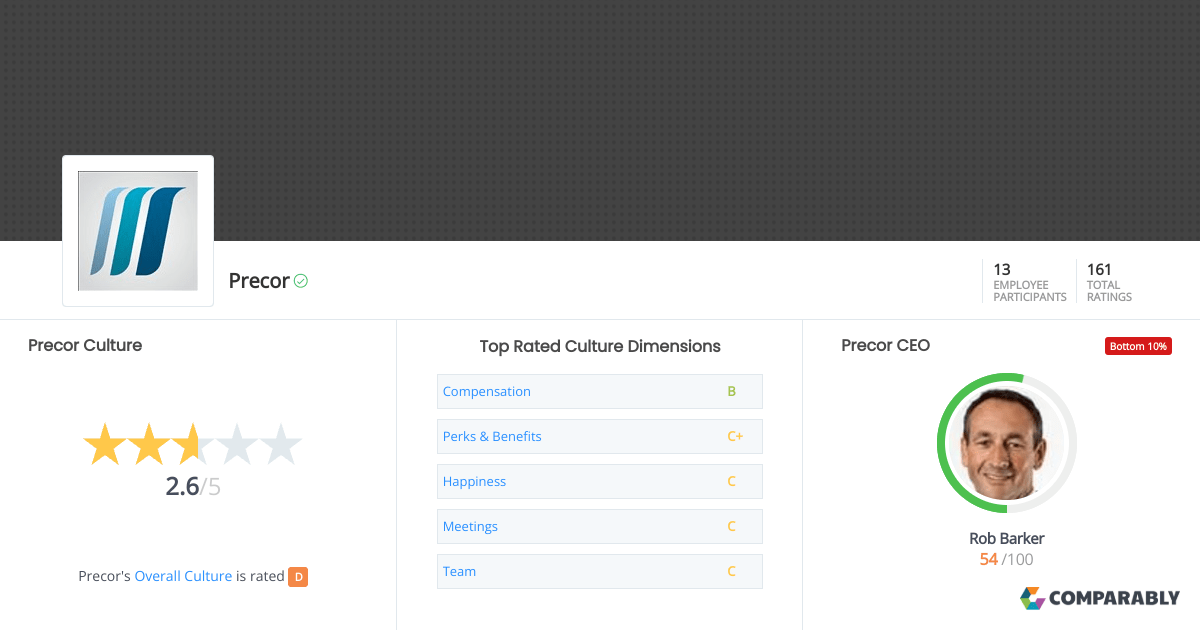This screenshot has width=1200, height=630.
Task: Click Rob Barker's CEO photo
Action: 1007,443
